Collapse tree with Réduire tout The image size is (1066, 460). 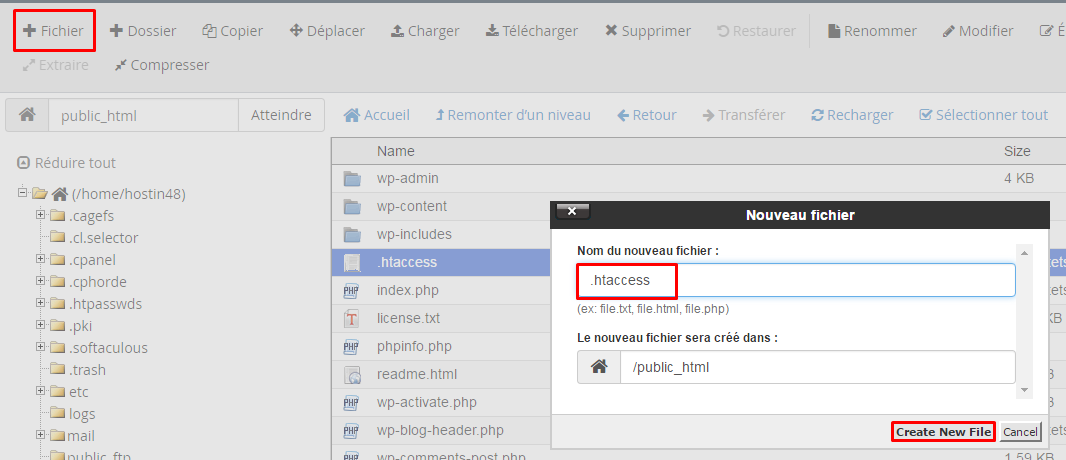point(67,163)
